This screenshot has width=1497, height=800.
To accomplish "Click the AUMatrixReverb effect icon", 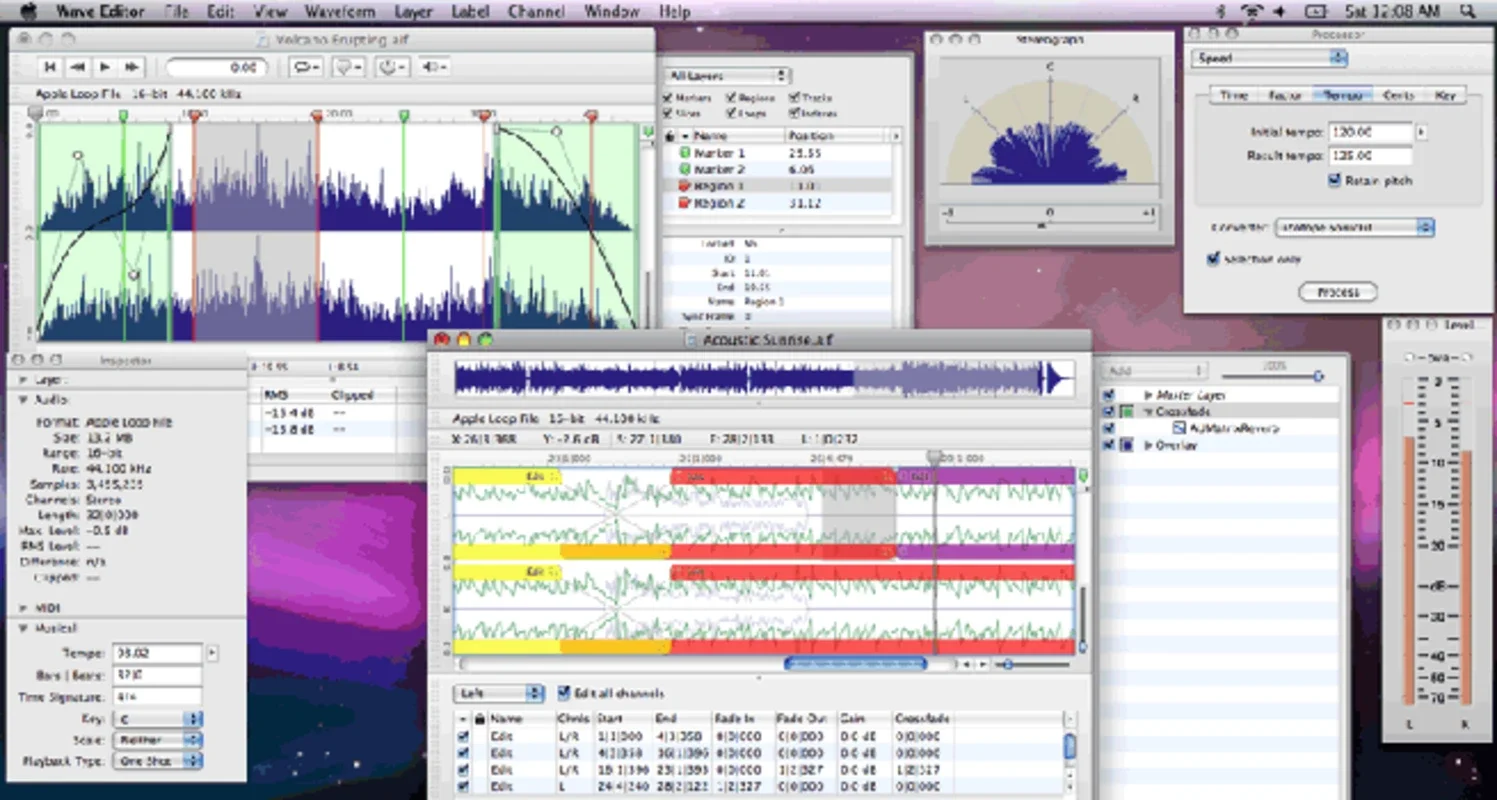I will point(1178,428).
